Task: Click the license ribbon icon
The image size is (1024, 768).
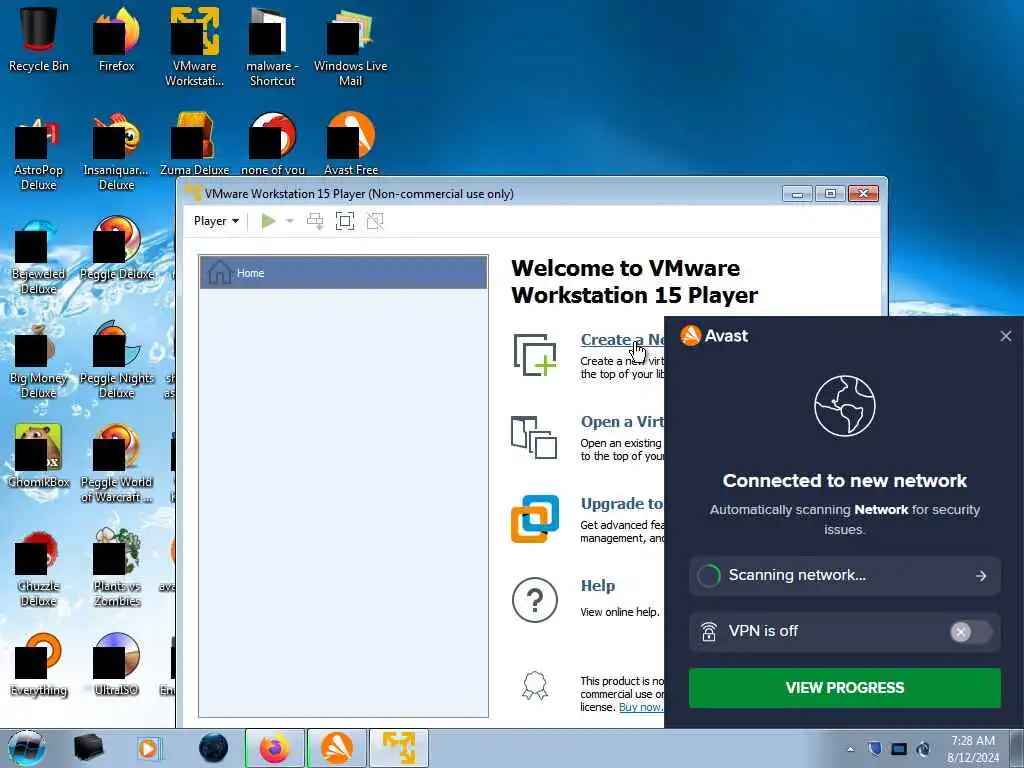Action: pyautogui.click(x=535, y=686)
